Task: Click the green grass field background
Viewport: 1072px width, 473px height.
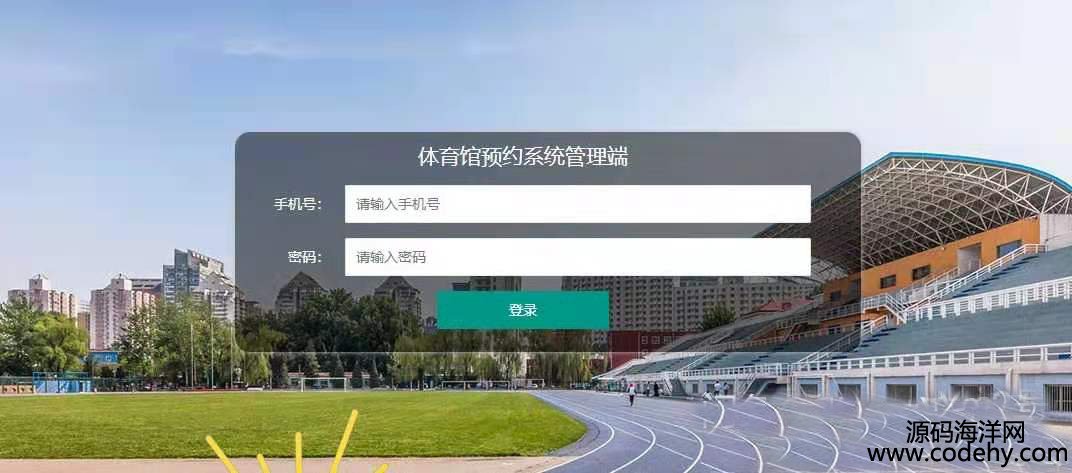Action: point(273,422)
